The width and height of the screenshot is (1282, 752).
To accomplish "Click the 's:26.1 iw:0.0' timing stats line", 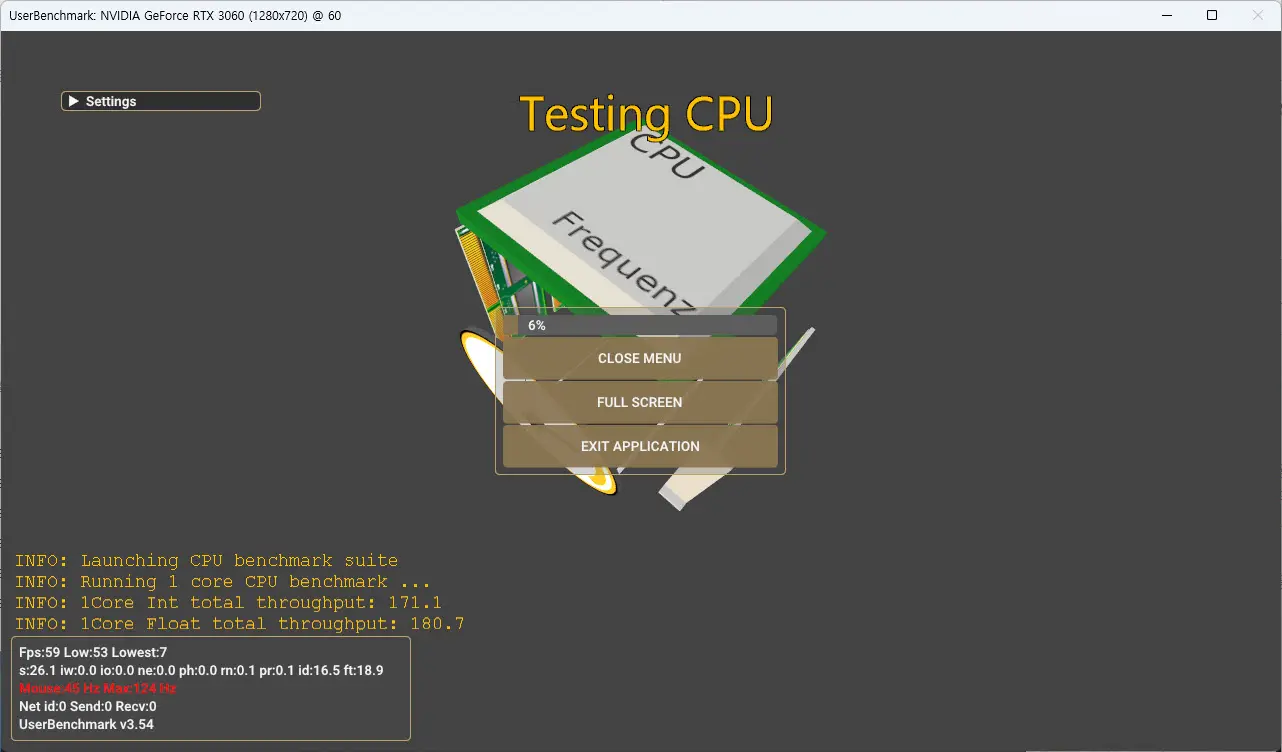I will tap(201, 670).
